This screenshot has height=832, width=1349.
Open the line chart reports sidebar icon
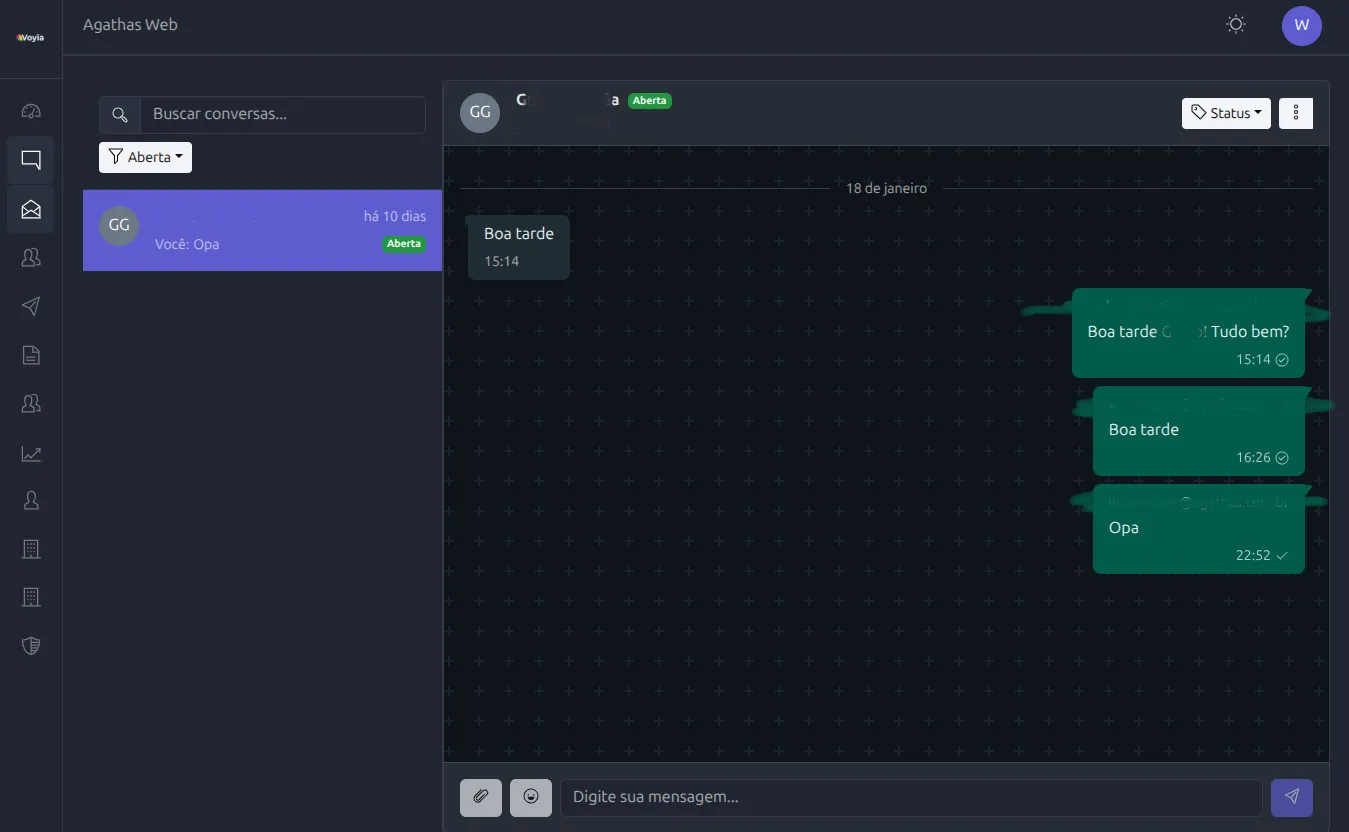(x=31, y=454)
